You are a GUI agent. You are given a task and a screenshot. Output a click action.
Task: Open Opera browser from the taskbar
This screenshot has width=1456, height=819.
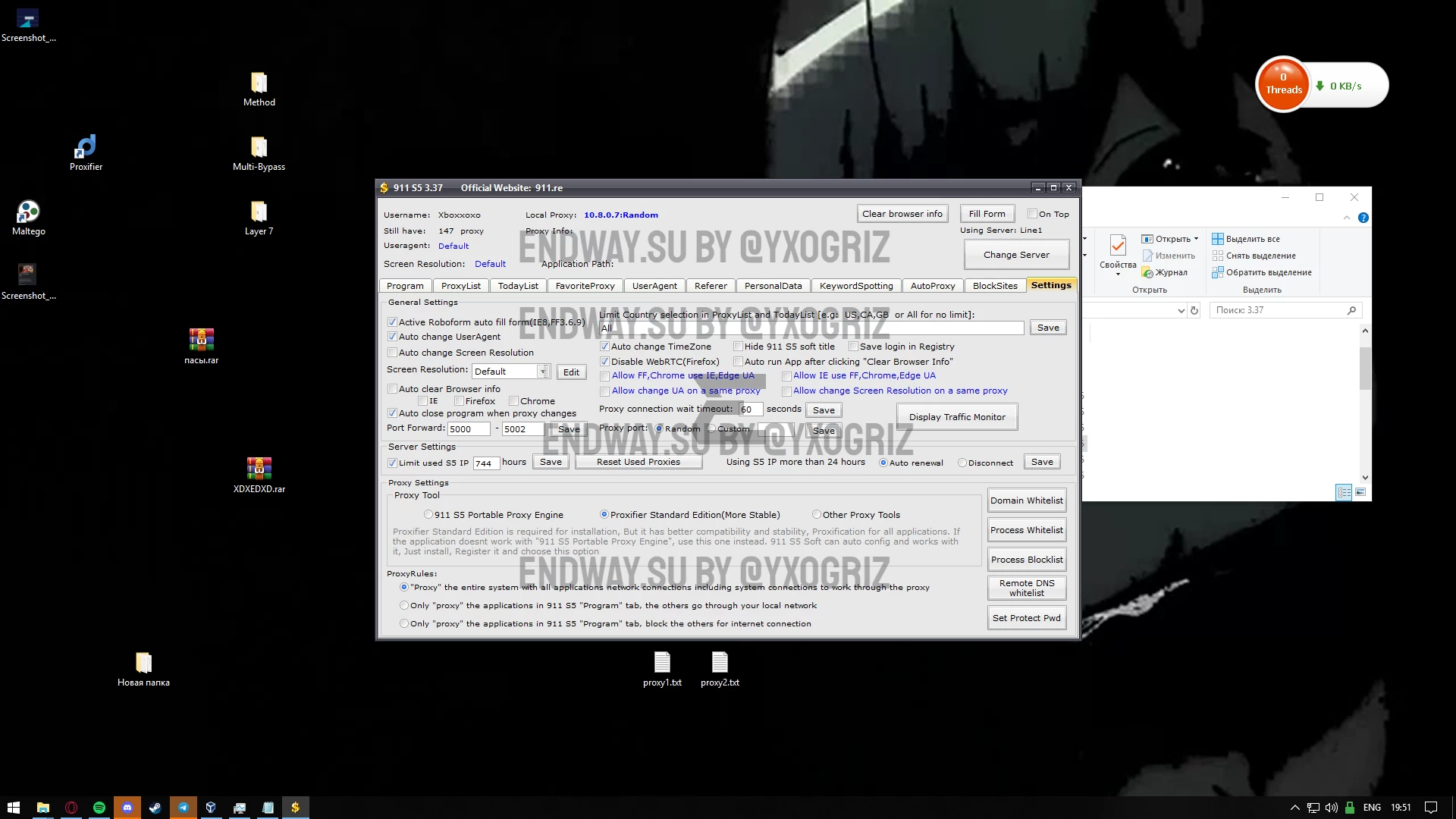pyautogui.click(x=71, y=808)
